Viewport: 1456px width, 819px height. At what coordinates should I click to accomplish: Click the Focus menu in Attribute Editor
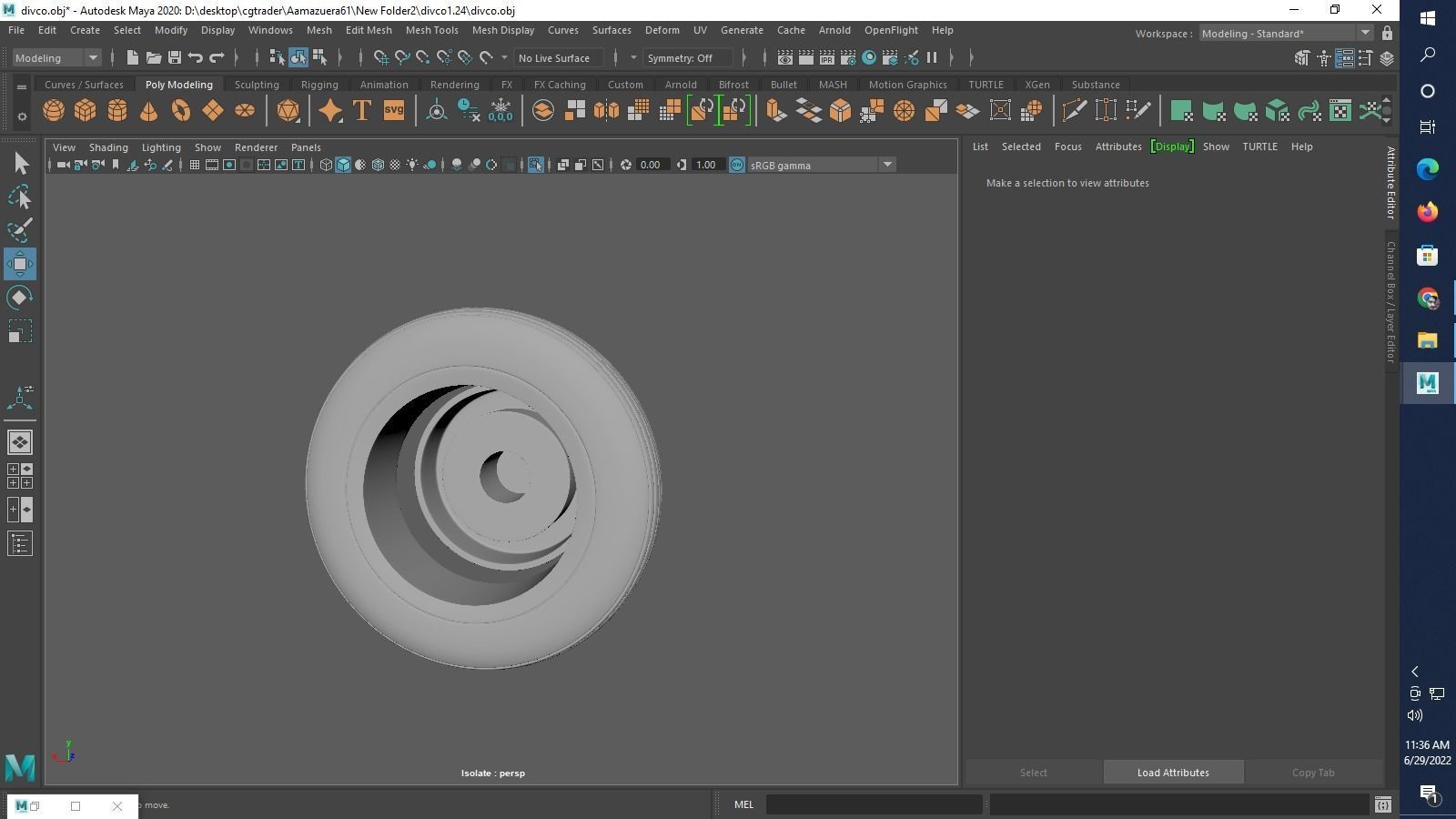(1068, 147)
